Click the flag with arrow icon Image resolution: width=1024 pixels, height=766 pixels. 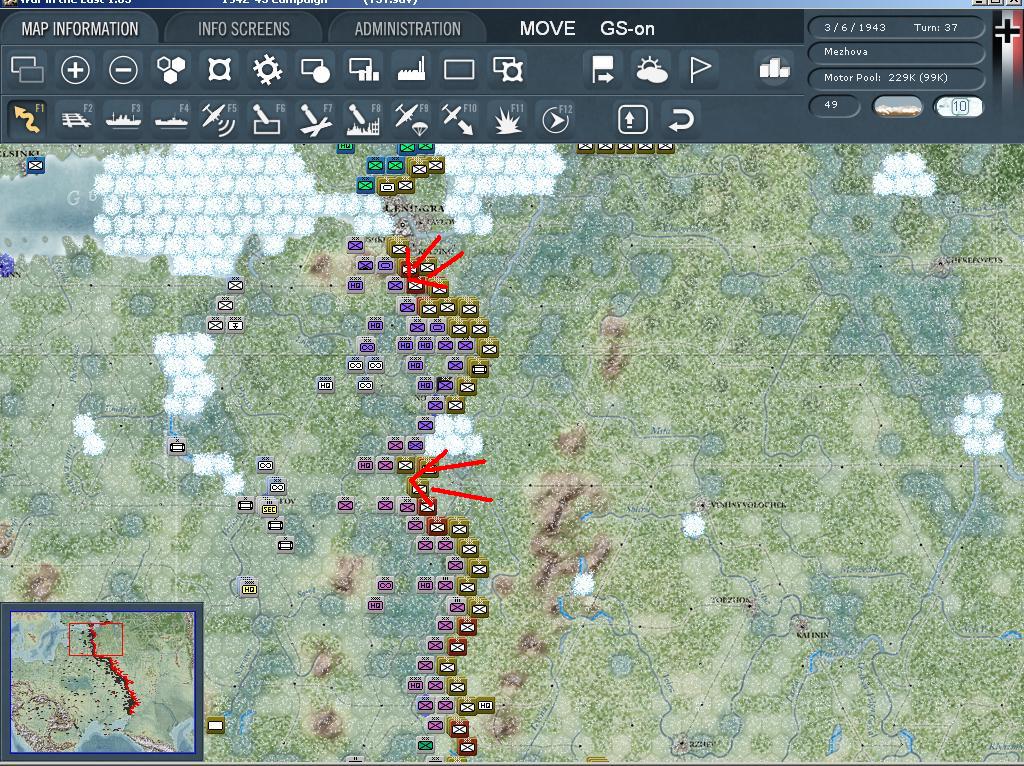click(603, 69)
